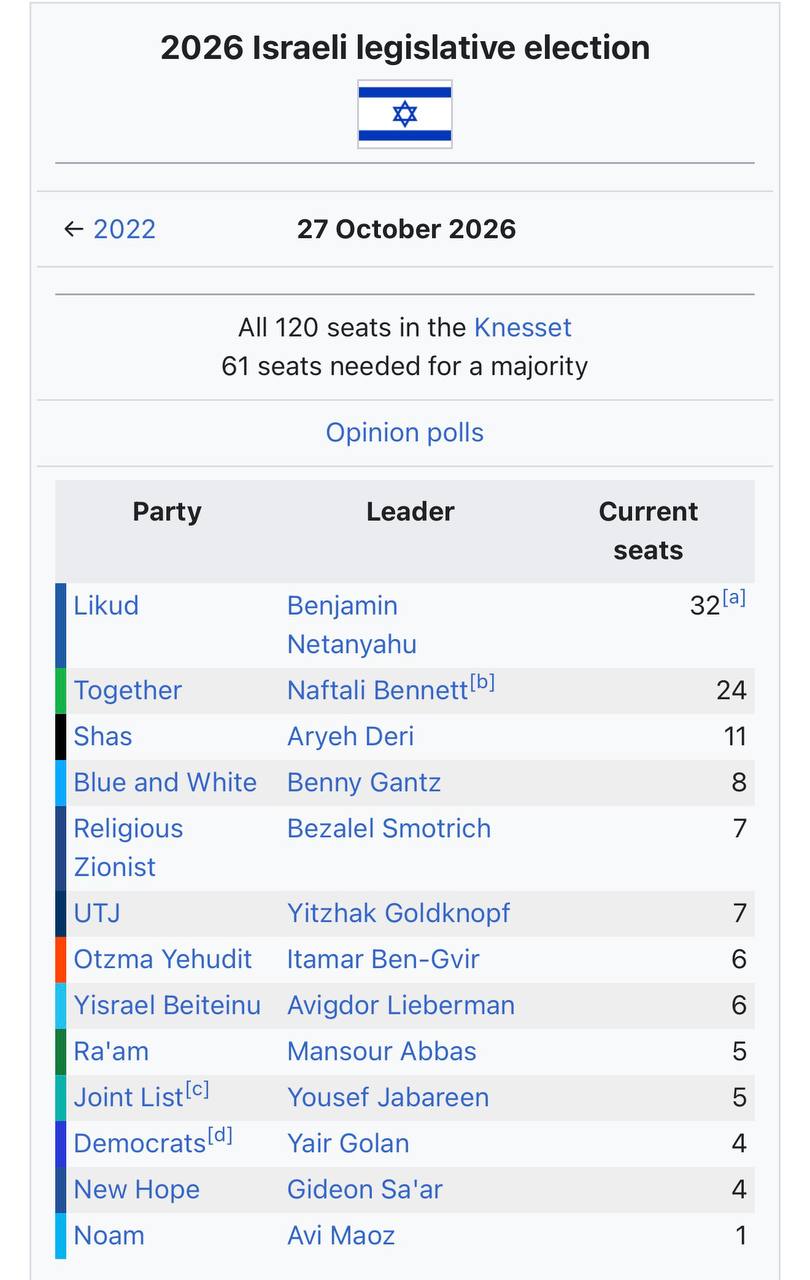This screenshot has height=1280, width=810.
Task: Click the Israeli flag image
Action: click(x=405, y=115)
